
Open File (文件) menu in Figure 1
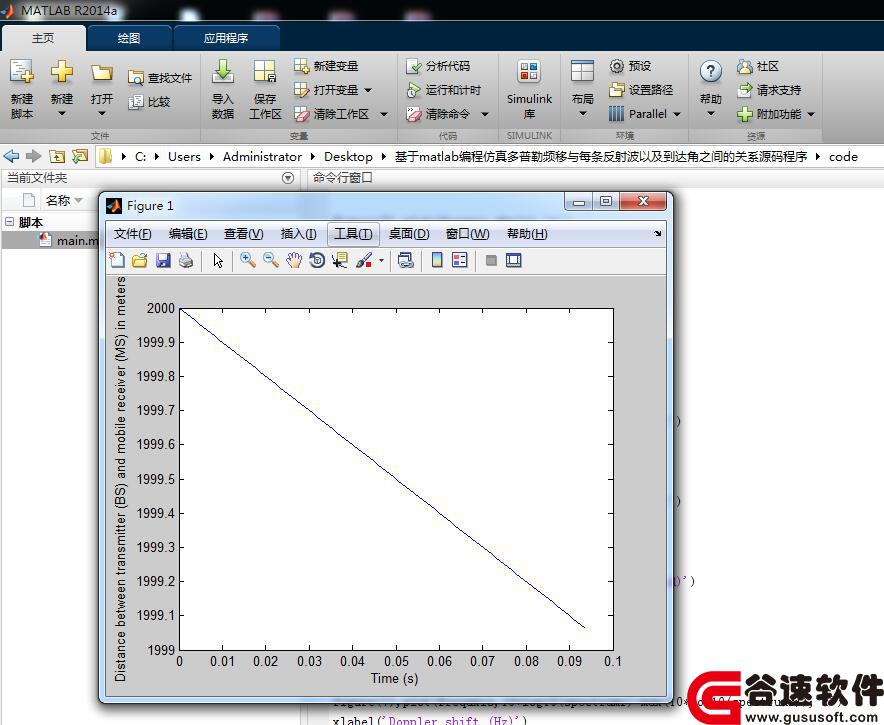click(132, 233)
